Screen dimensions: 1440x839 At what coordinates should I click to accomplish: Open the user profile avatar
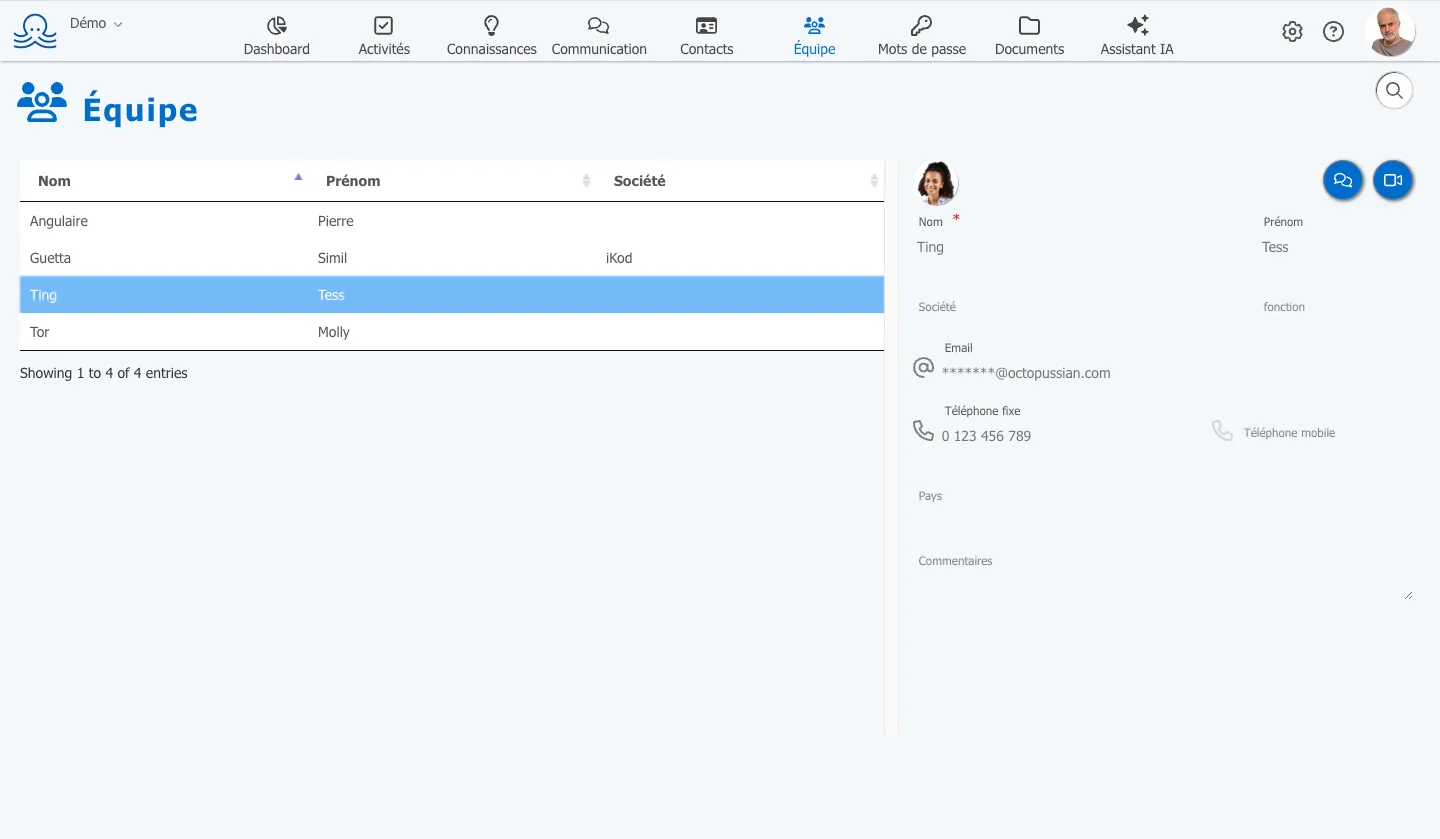coord(1390,32)
